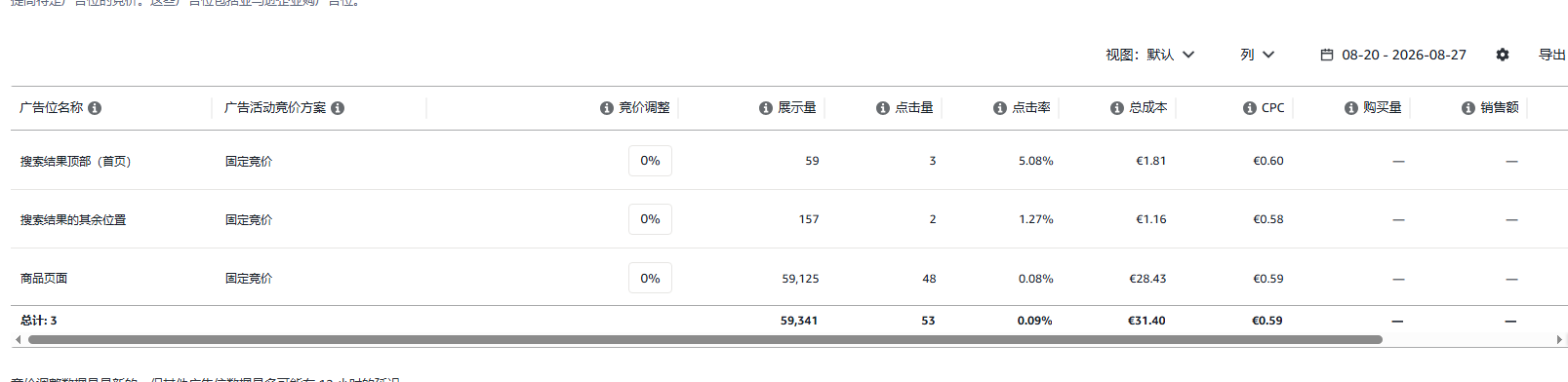Click CPC value €0.60
The width and height of the screenshot is (1568, 382).
(x=1268, y=161)
